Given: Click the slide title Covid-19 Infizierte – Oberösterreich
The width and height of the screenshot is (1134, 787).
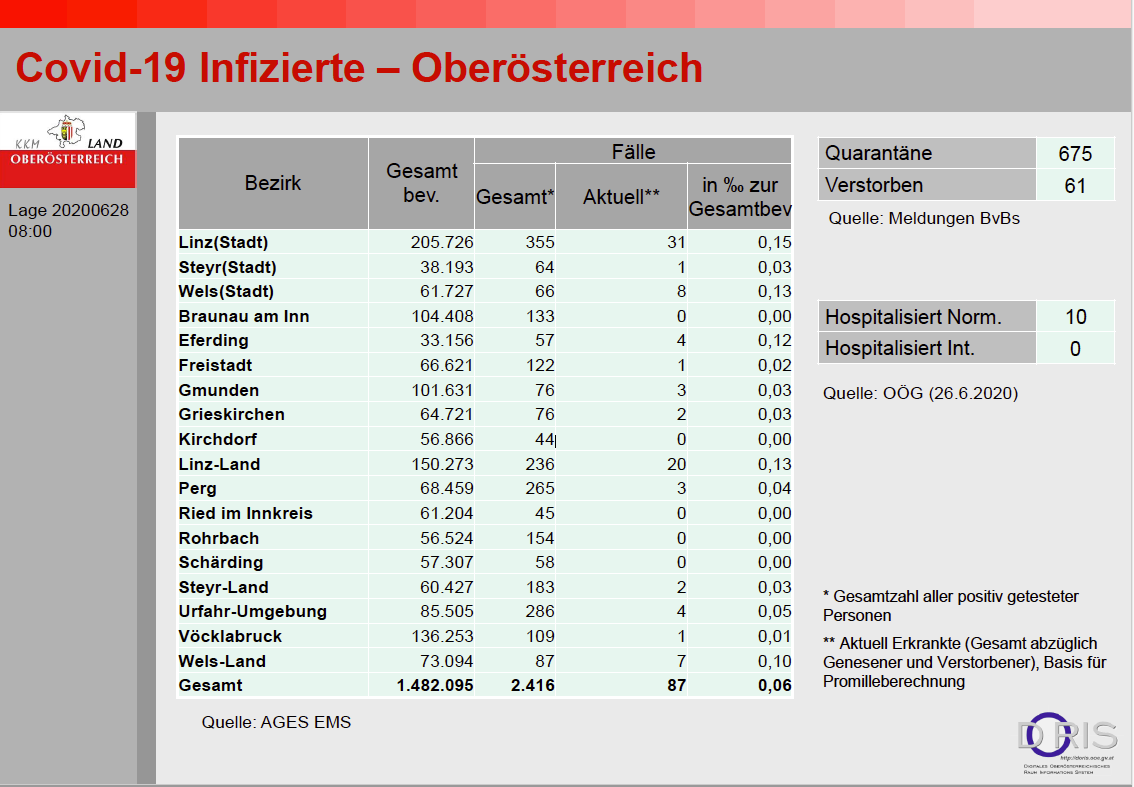Looking at the screenshot, I should coord(359,68).
